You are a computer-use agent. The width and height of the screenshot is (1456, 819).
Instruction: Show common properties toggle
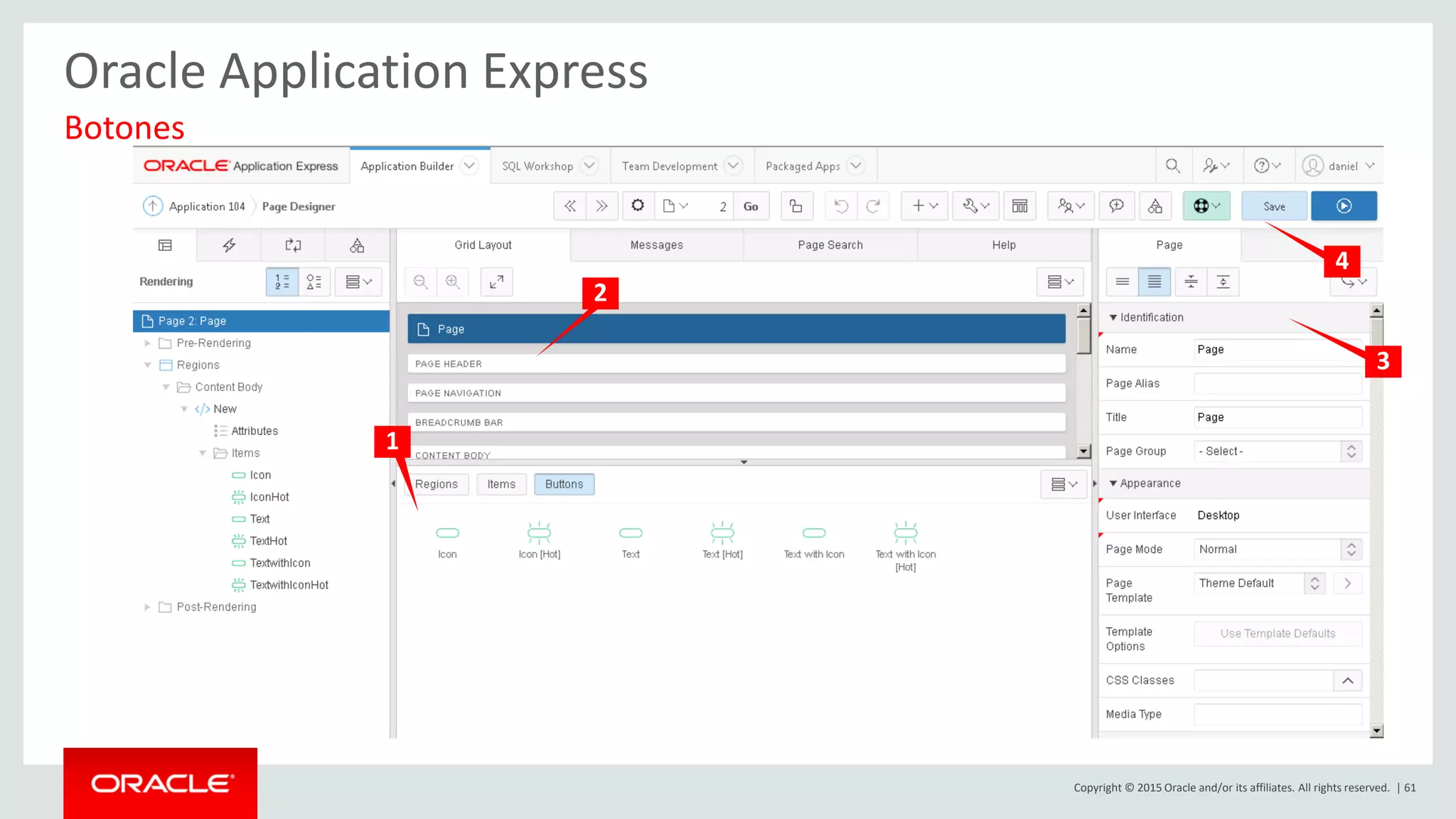click(x=1123, y=282)
